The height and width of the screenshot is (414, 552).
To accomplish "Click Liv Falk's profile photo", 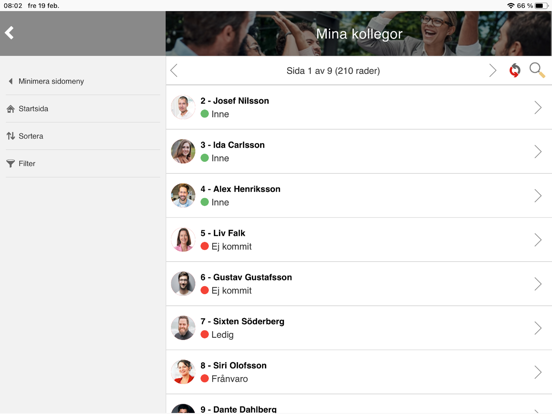I will point(183,239).
